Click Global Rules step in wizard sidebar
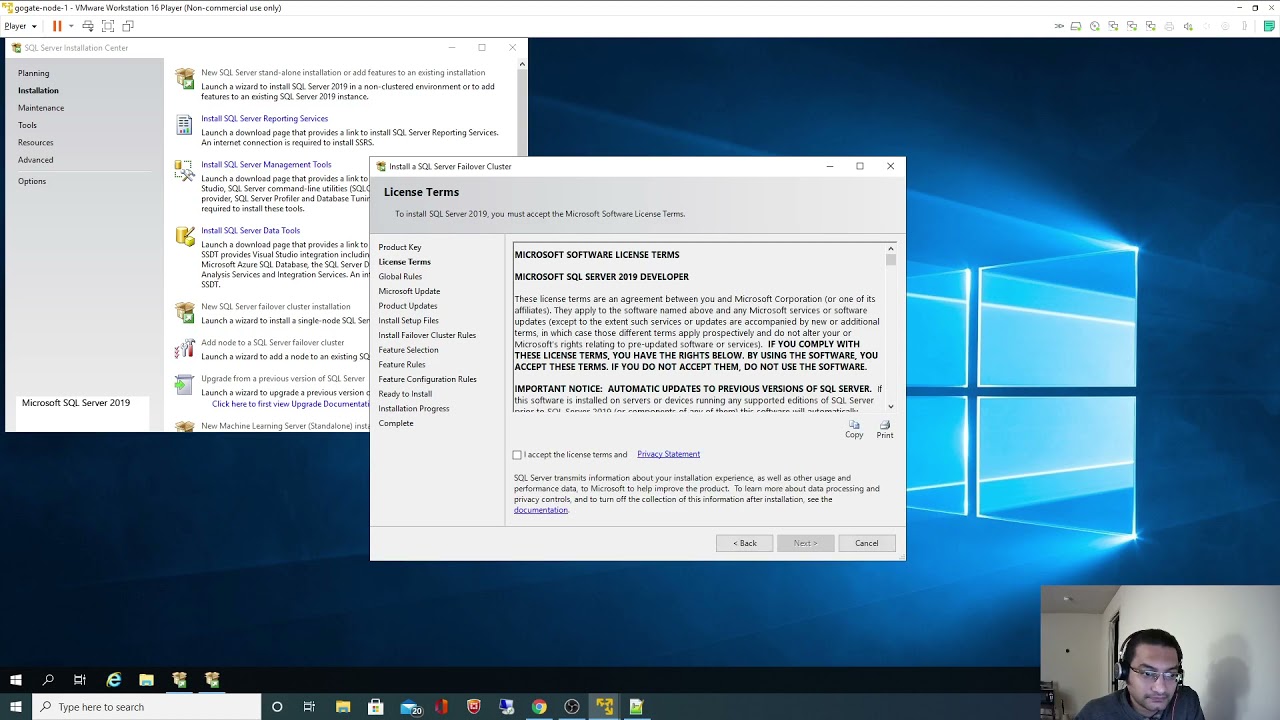This screenshot has height=720, width=1280. click(400, 277)
